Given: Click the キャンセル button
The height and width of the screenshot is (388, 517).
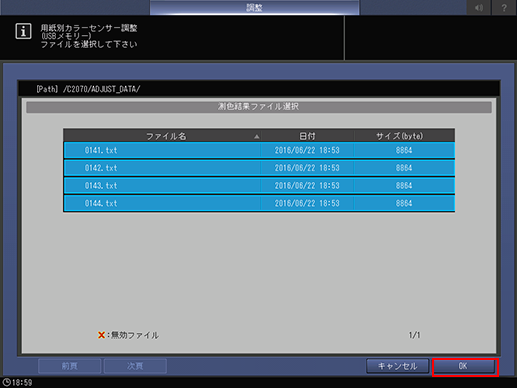Looking at the screenshot, I should (x=397, y=366).
